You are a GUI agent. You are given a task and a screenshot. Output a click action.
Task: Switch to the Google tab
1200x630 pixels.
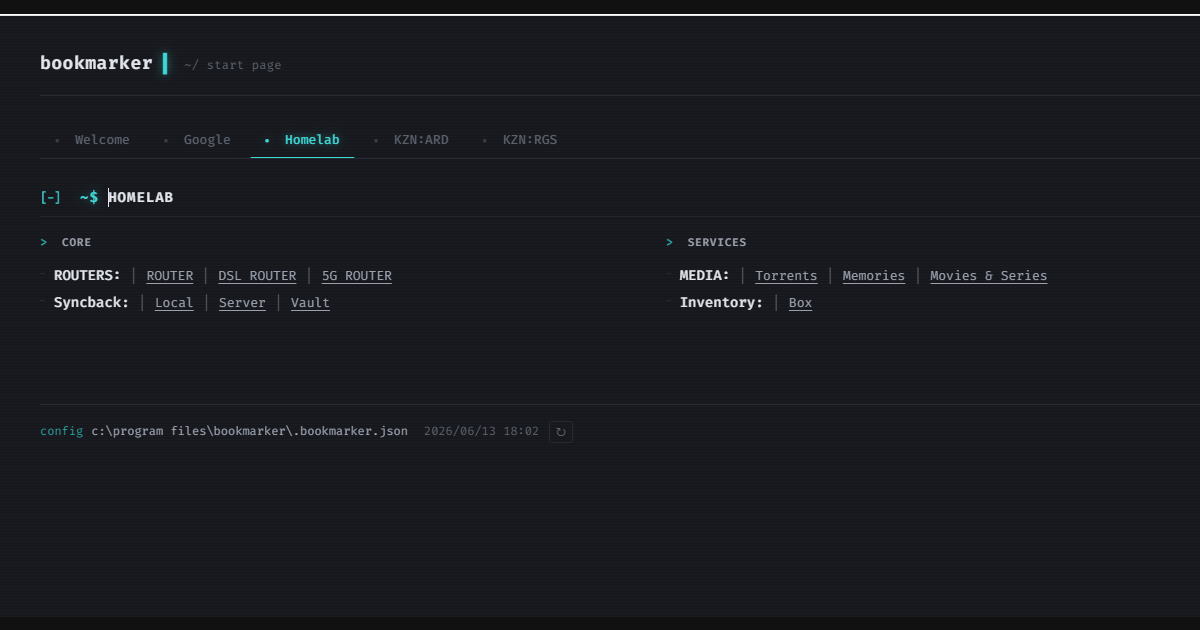(x=197, y=140)
